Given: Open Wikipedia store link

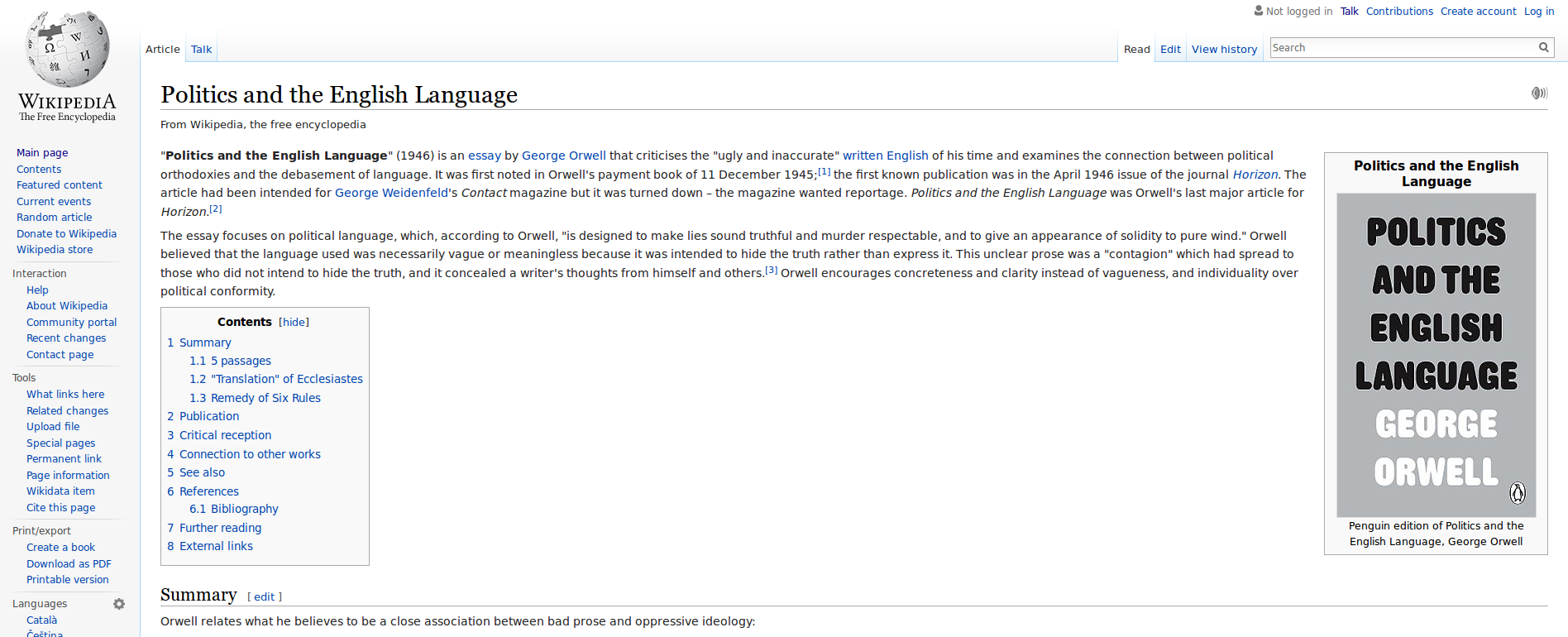Looking at the screenshot, I should click(x=55, y=250).
